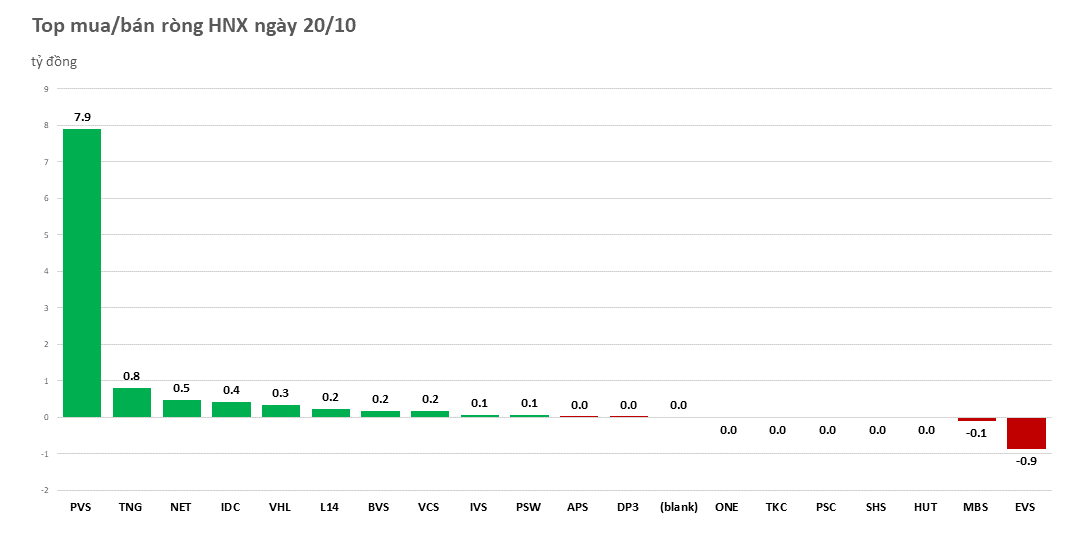Select the HUT category label
The height and width of the screenshot is (537, 1075).
pyautogui.click(x=925, y=507)
